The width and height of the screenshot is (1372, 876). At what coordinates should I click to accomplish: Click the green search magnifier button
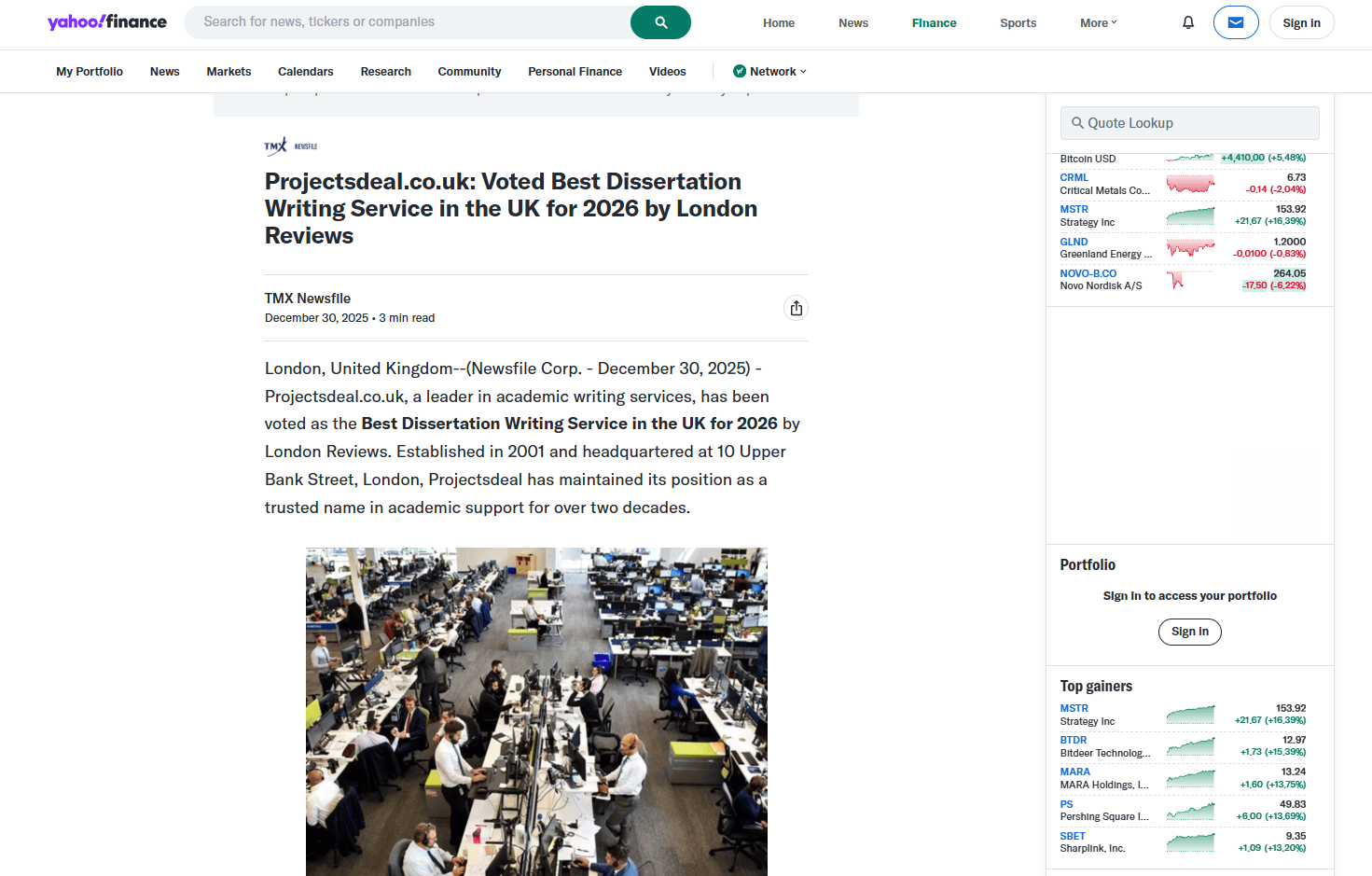(660, 22)
